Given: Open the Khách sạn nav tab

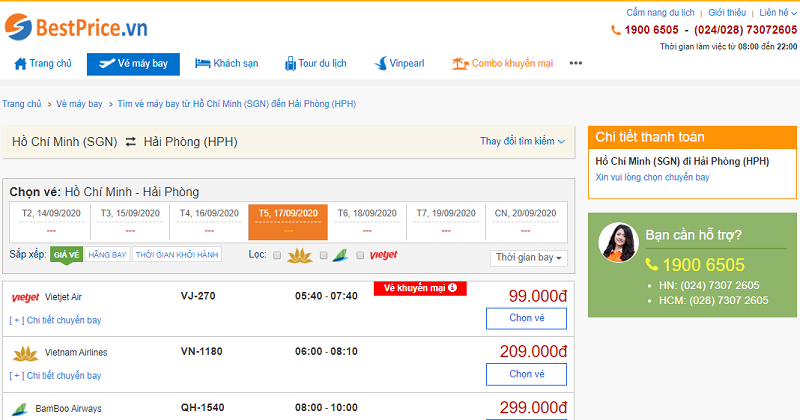Looking at the screenshot, I should point(227,64).
